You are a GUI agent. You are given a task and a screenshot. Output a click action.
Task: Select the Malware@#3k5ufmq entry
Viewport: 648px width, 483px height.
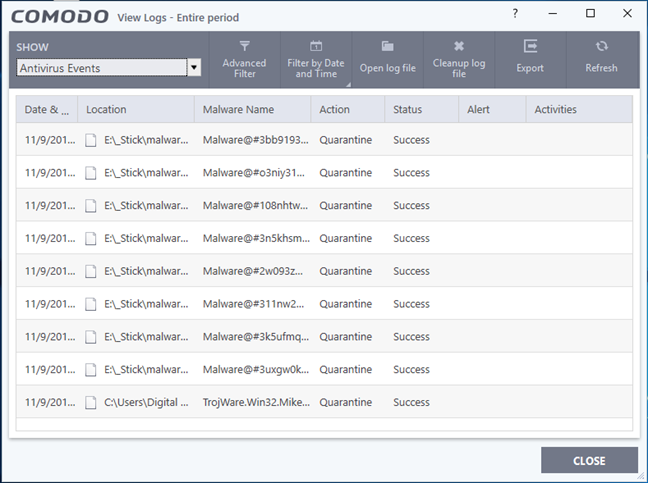coord(324,337)
